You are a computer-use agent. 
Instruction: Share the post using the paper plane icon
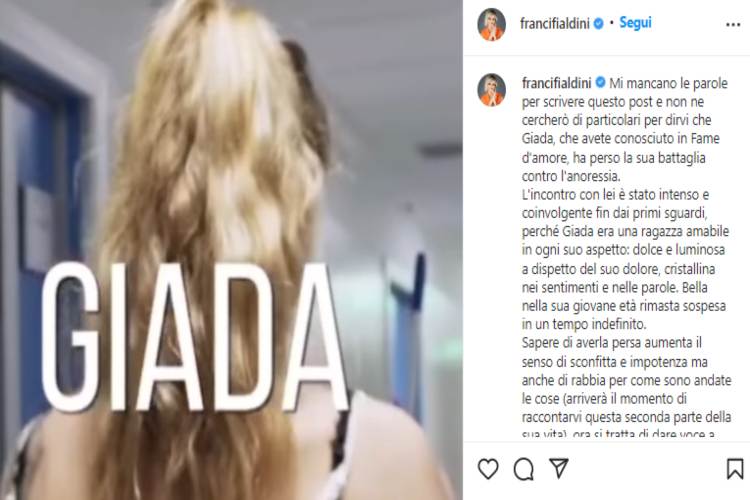pos(559,468)
